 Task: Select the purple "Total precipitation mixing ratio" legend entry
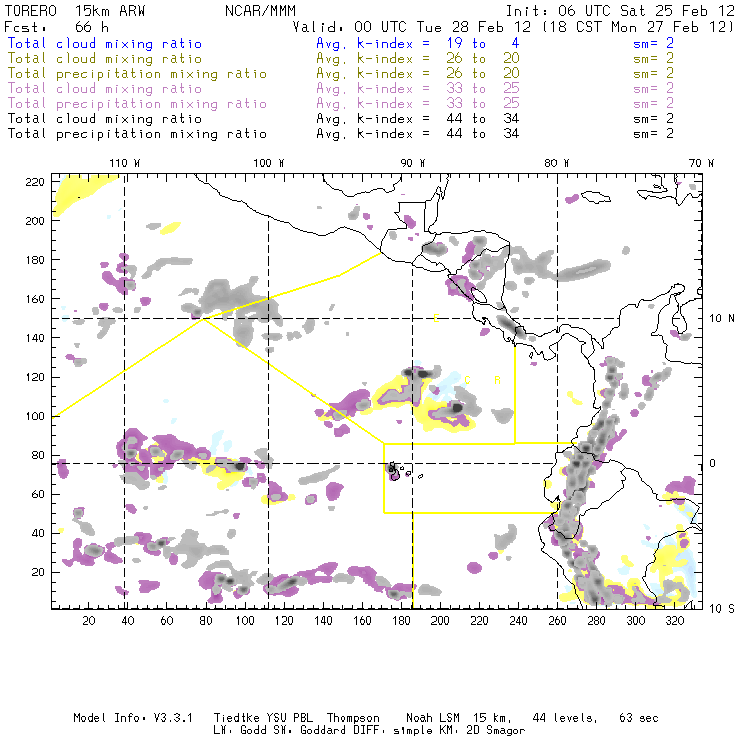[x=137, y=104]
